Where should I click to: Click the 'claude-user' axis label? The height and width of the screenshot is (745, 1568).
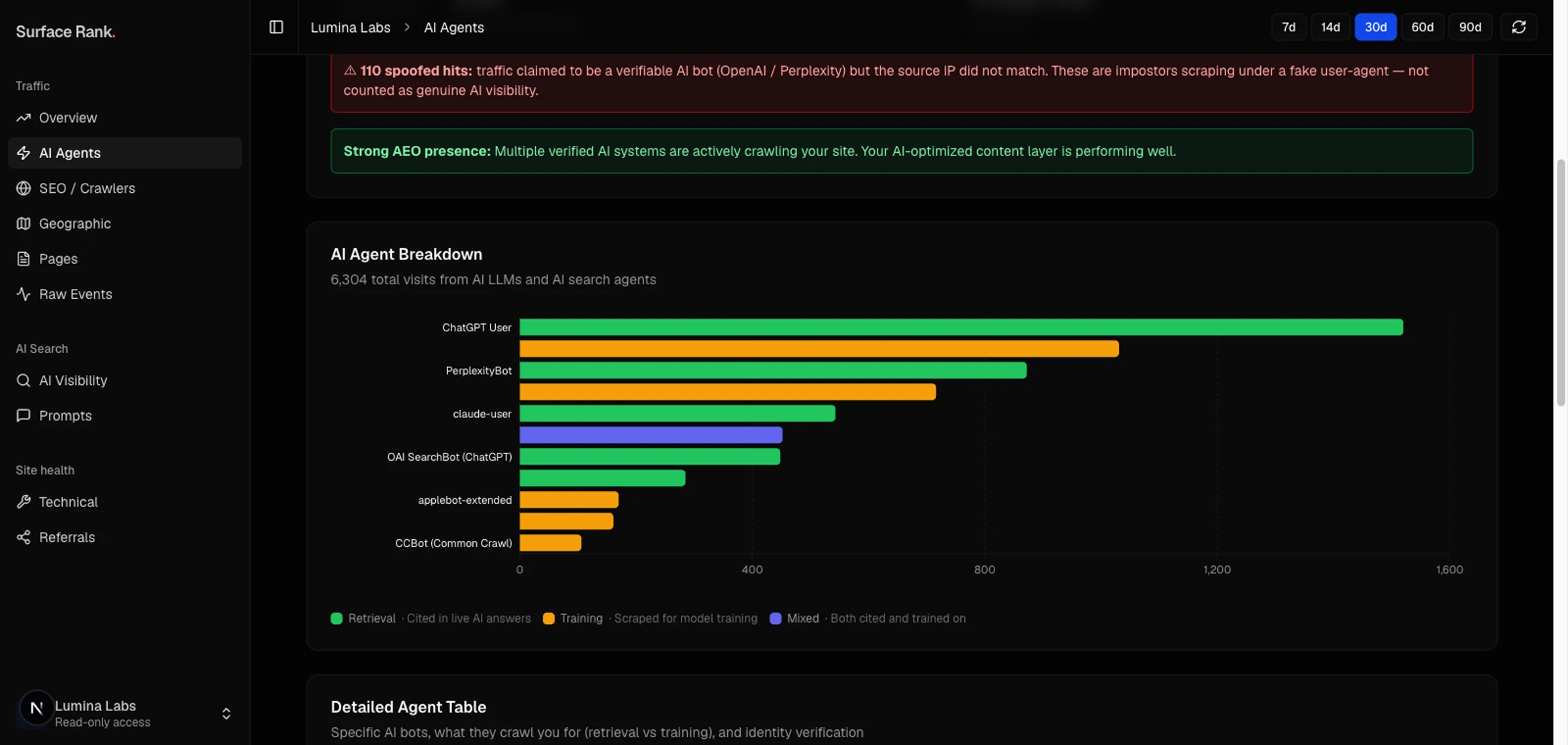click(x=482, y=414)
